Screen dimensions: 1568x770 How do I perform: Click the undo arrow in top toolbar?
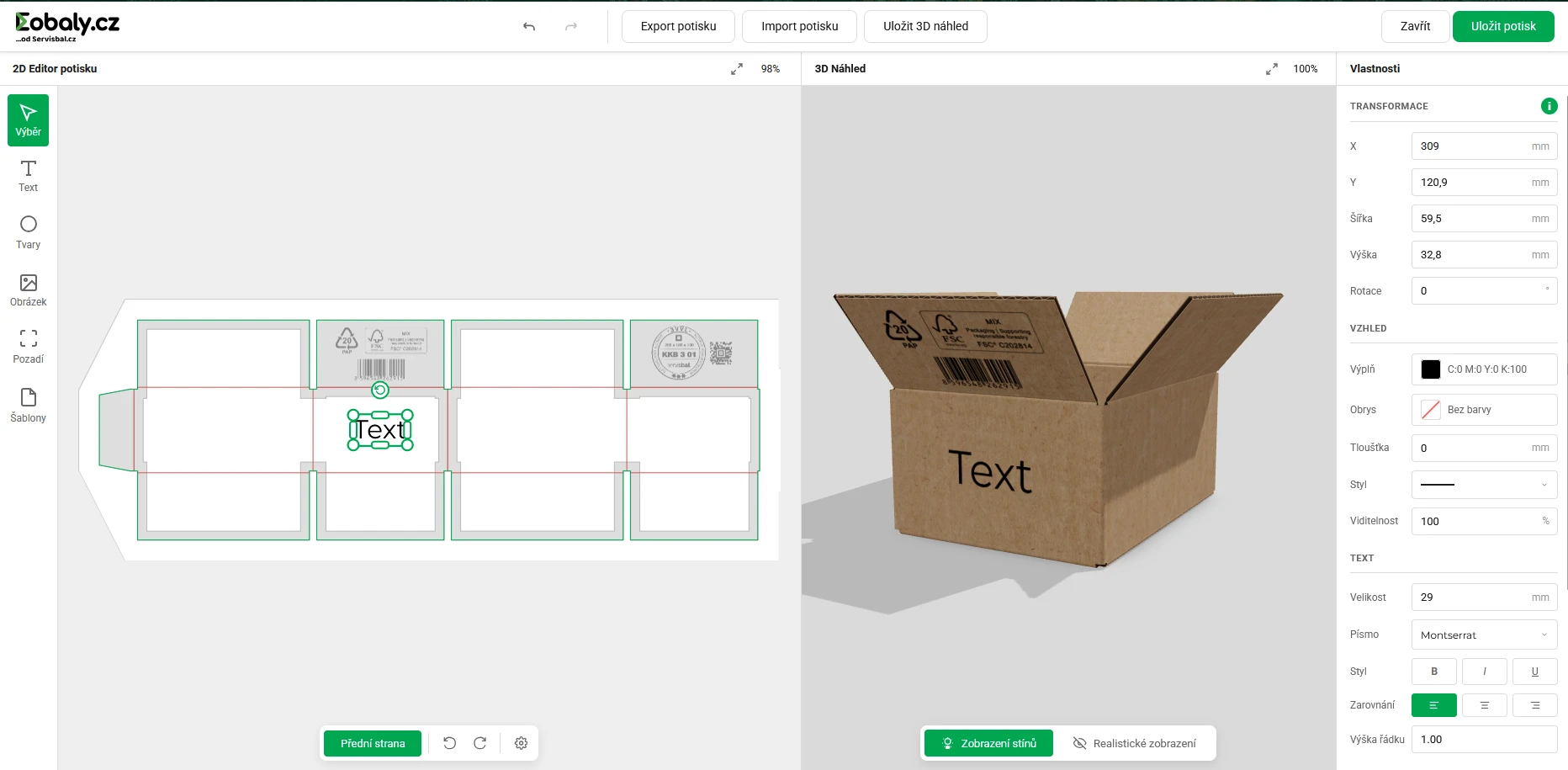(529, 27)
